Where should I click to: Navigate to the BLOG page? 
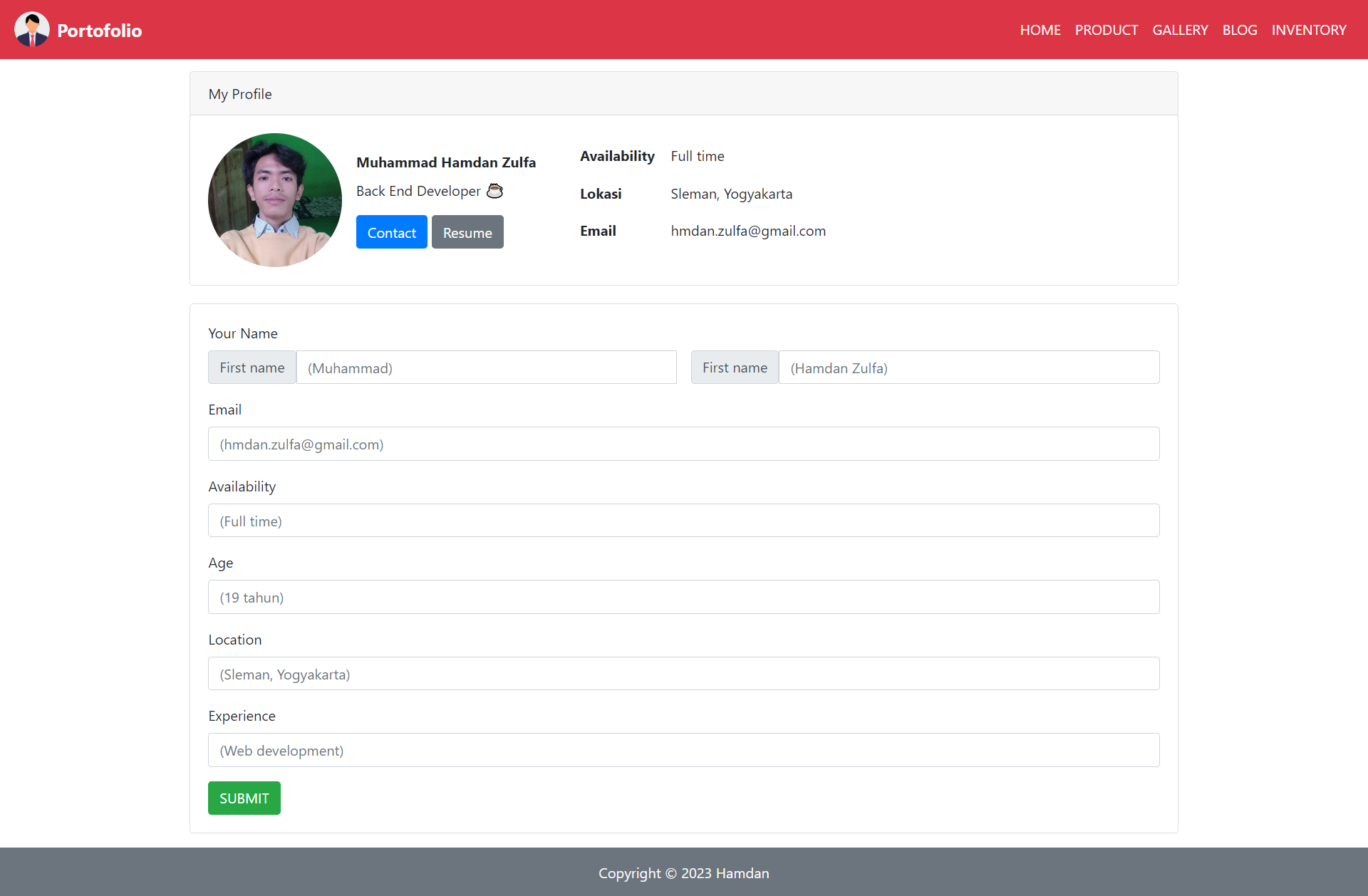click(x=1239, y=30)
